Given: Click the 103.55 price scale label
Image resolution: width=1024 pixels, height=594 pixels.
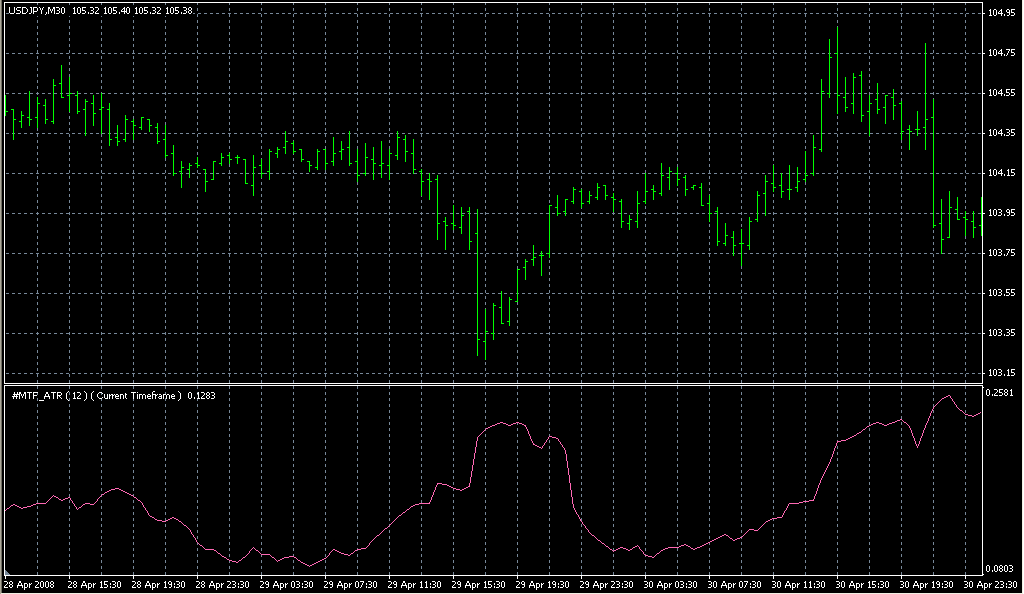Looking at the screenshot, I should [1001, 293].
